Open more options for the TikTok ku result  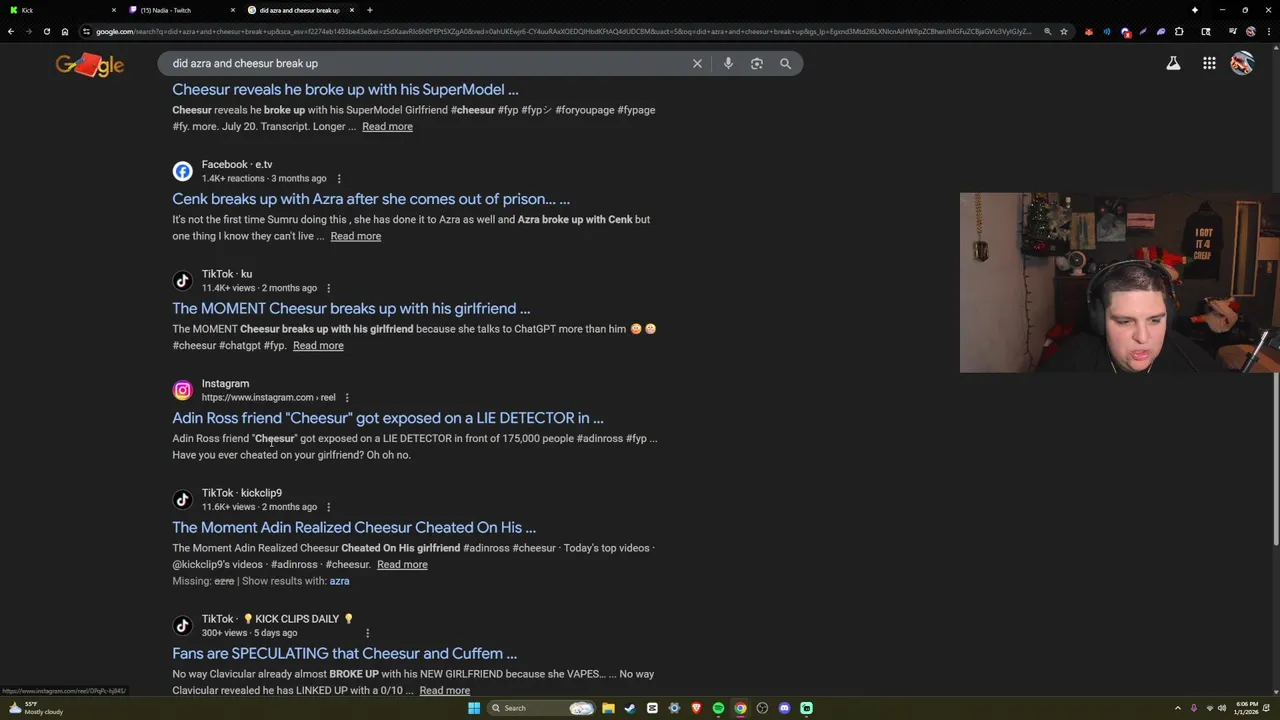[328, 288]
